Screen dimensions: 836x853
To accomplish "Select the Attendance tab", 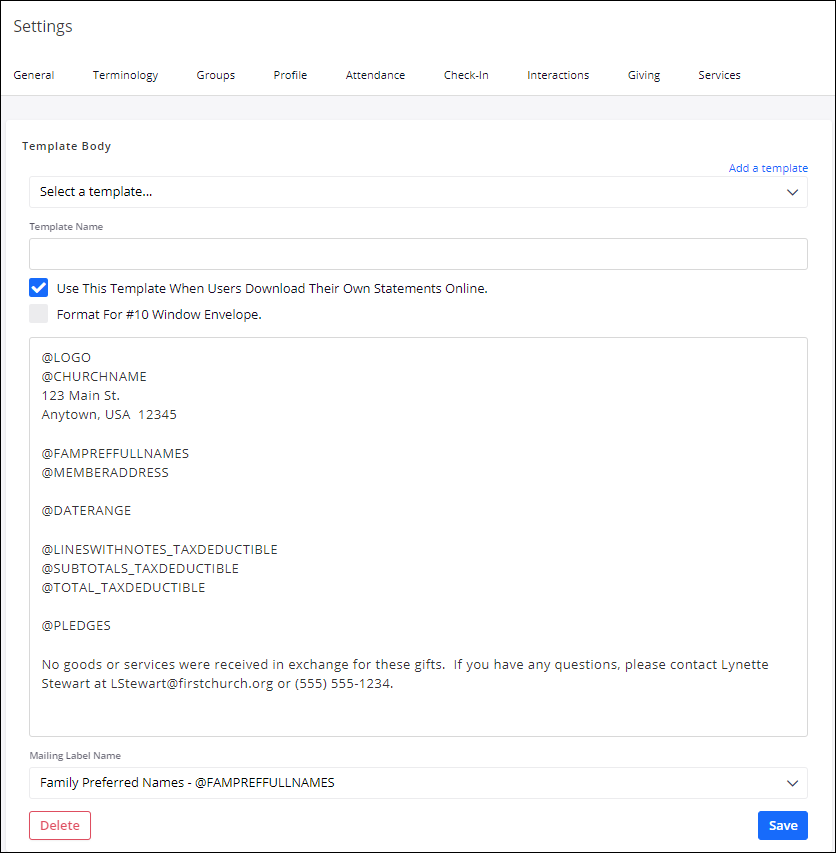I will tap(375, 75).
